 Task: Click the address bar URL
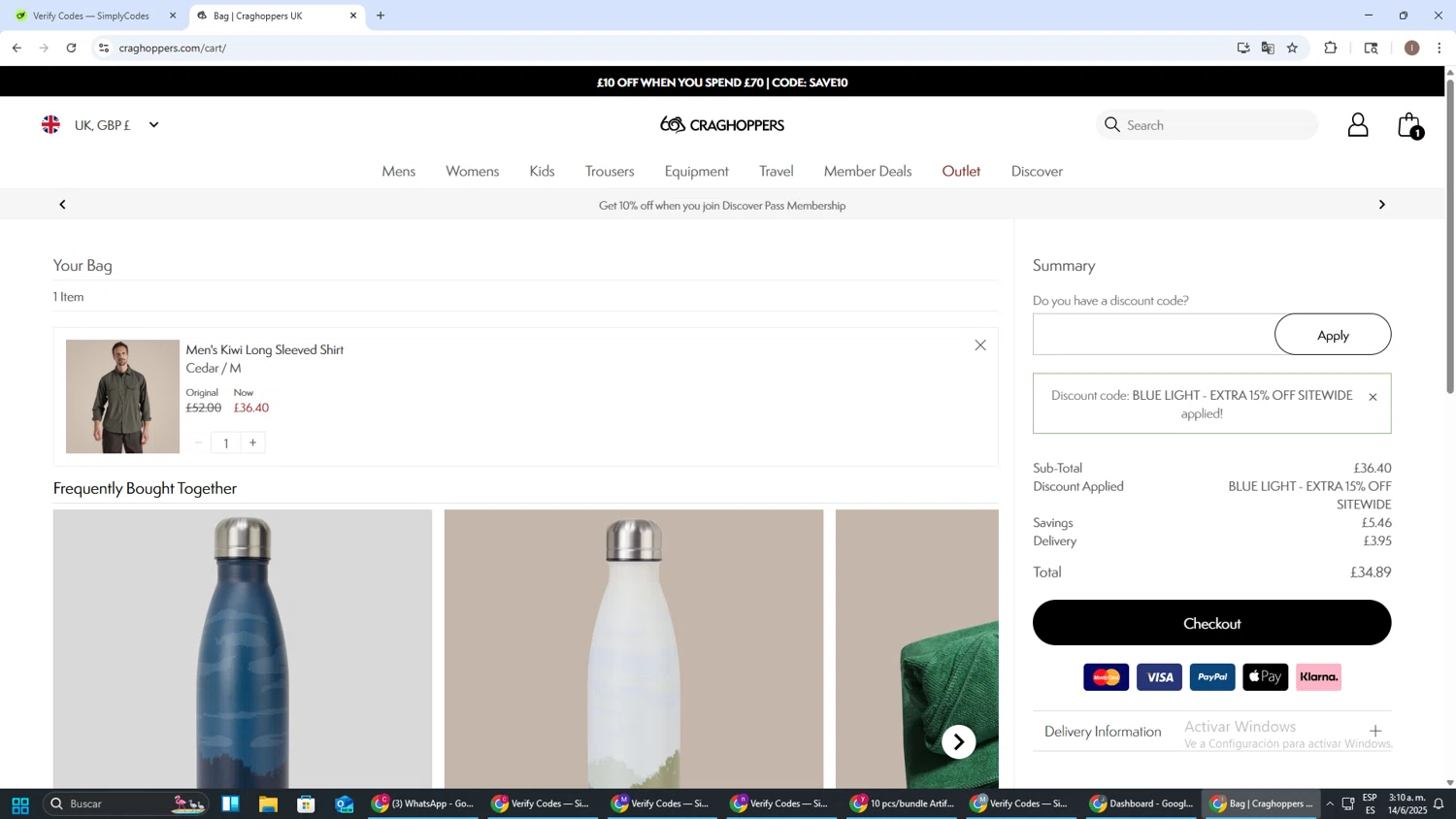pyautogui.click(x=173, y=48)
